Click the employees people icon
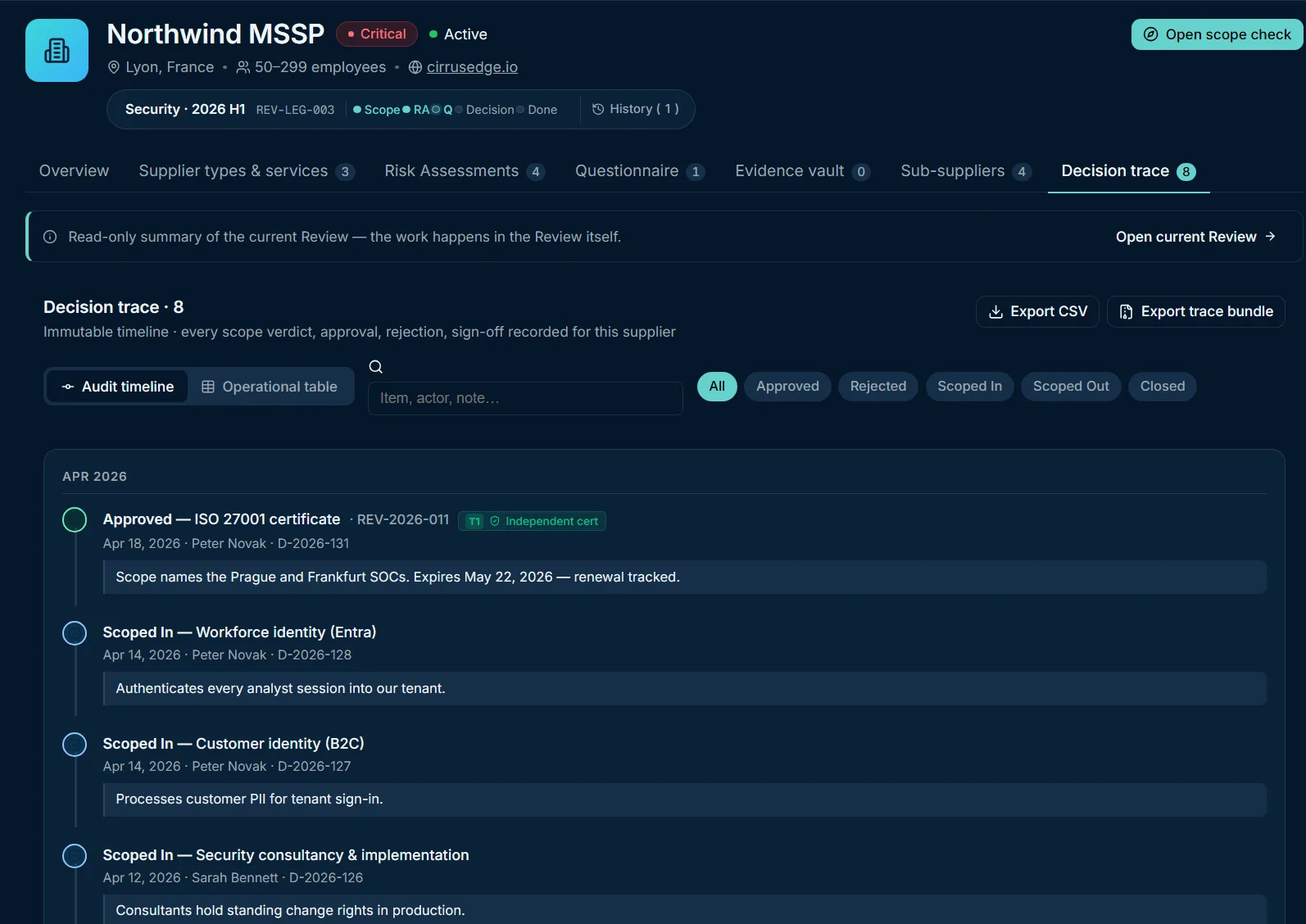This screenshot has height=924, width=1306. tap(243, 67)
